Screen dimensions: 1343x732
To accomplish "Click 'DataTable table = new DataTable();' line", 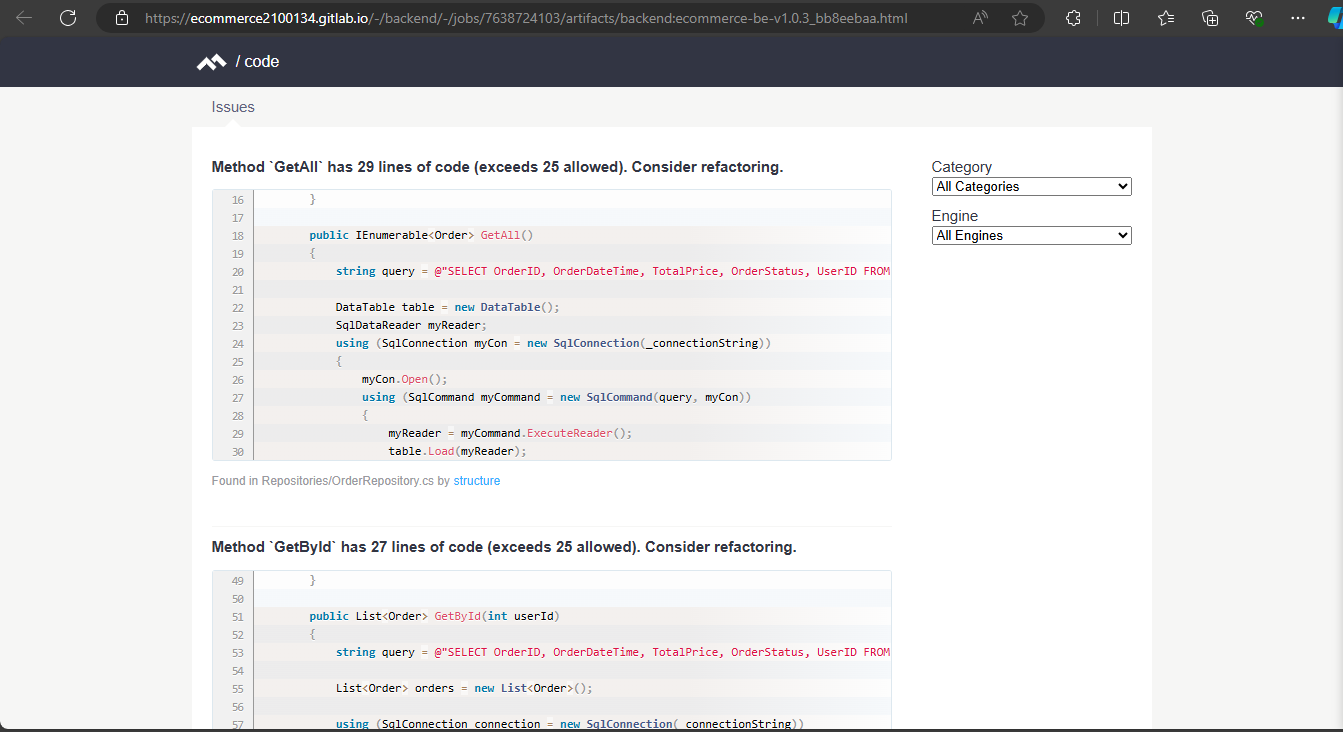I will point(448,307).
